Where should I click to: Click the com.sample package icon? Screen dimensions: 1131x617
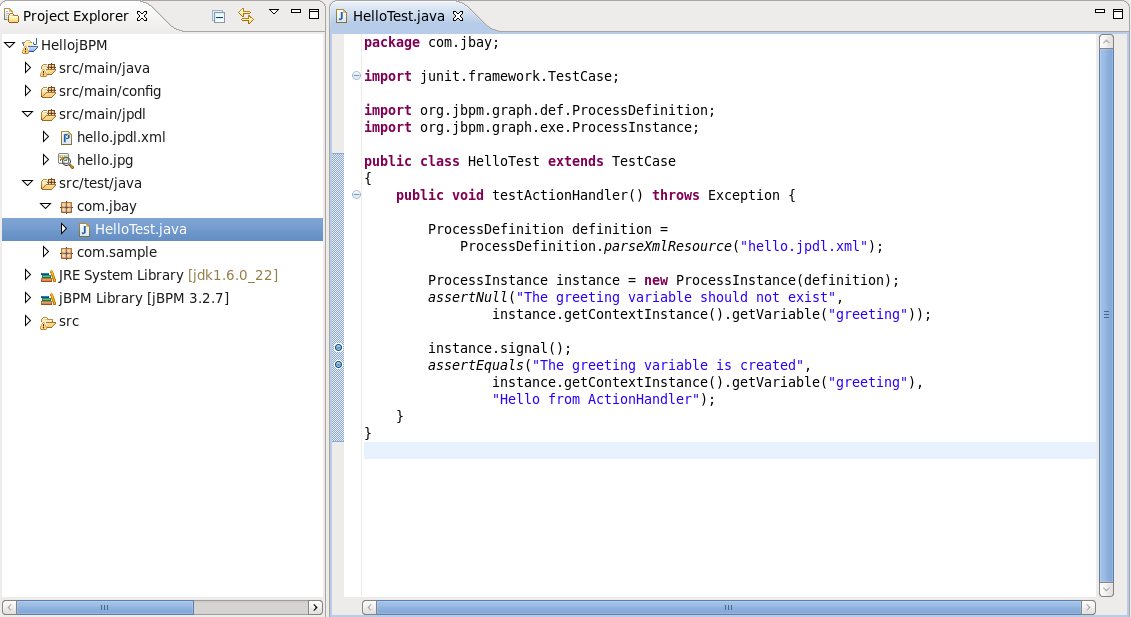(x=66, y=253)
